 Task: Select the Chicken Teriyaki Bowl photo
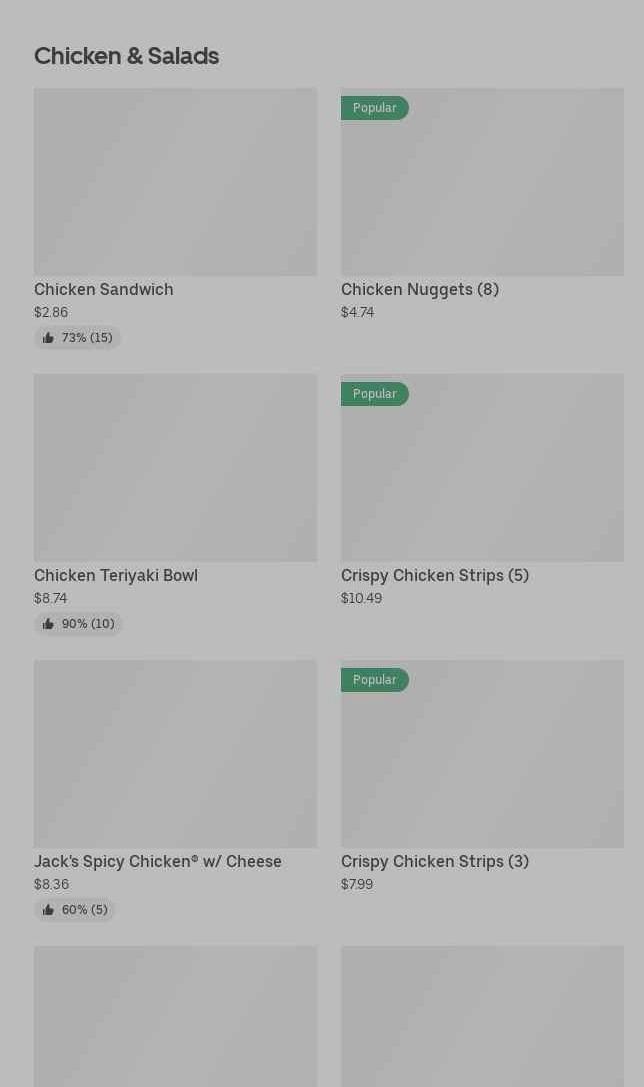tap(175, 468)
